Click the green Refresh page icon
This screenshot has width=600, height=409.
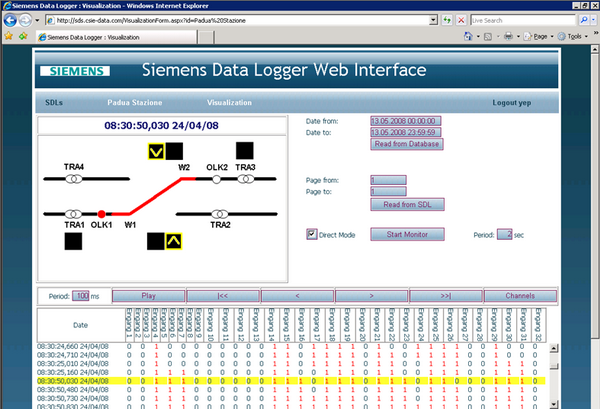pos(447,20)
